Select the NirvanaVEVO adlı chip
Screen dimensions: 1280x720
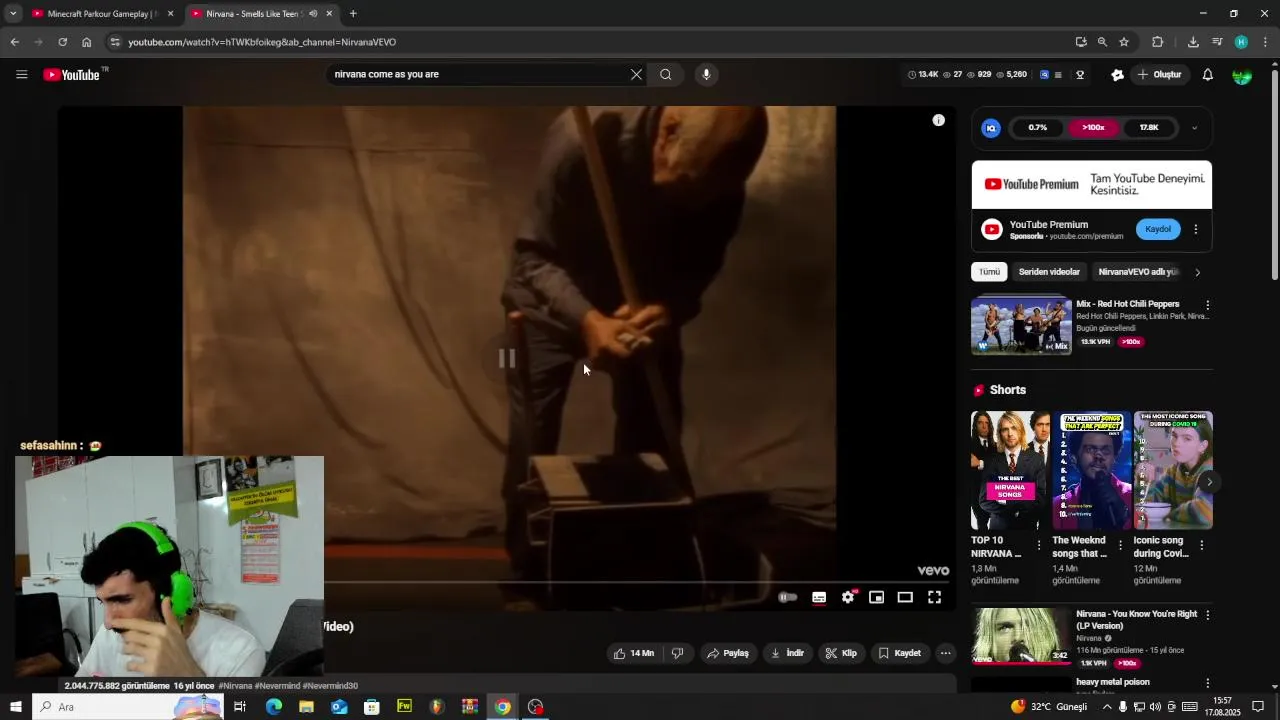(x=1138, y=272)
